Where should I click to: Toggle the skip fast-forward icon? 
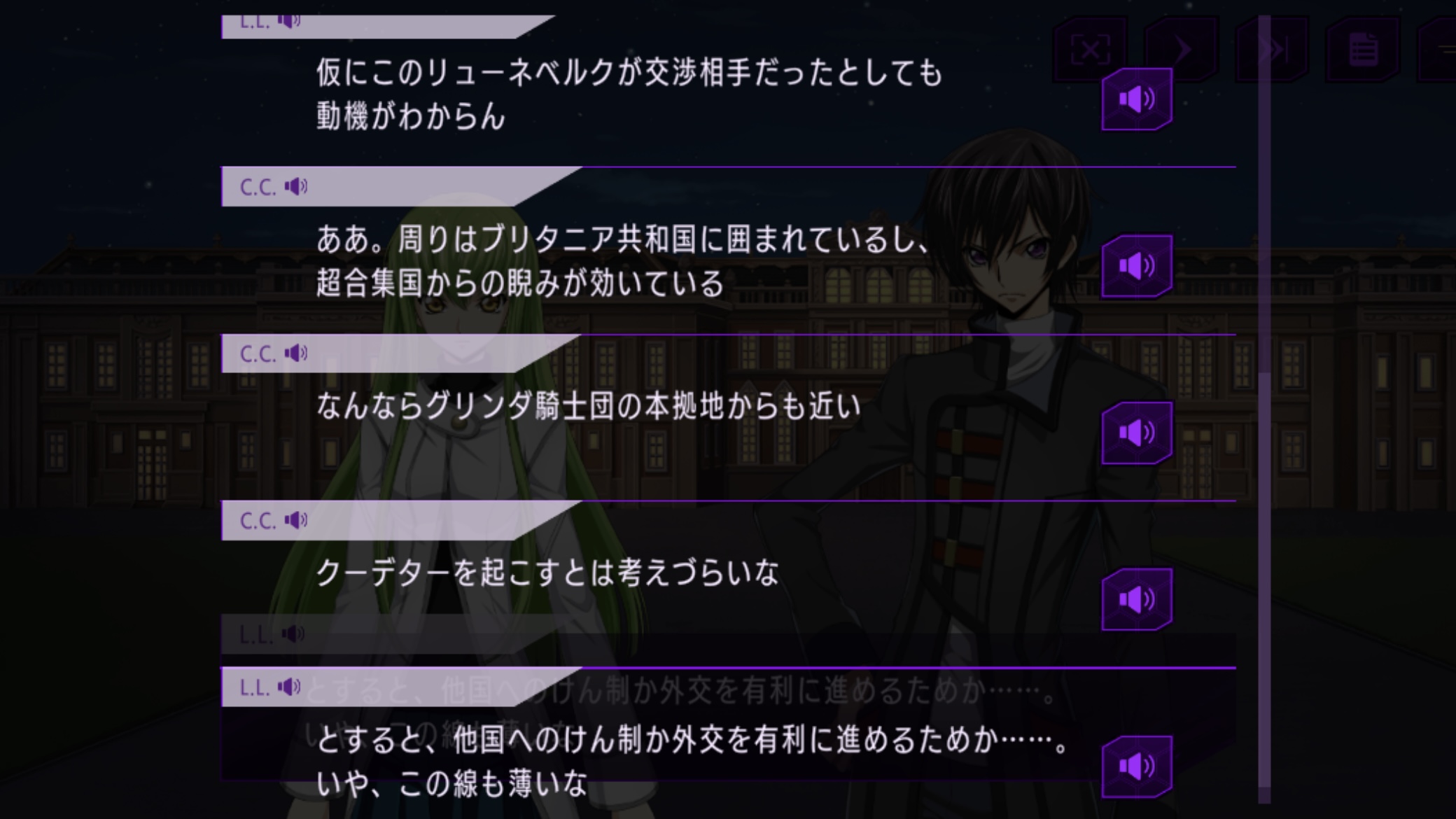click(x=1273, y=49)
